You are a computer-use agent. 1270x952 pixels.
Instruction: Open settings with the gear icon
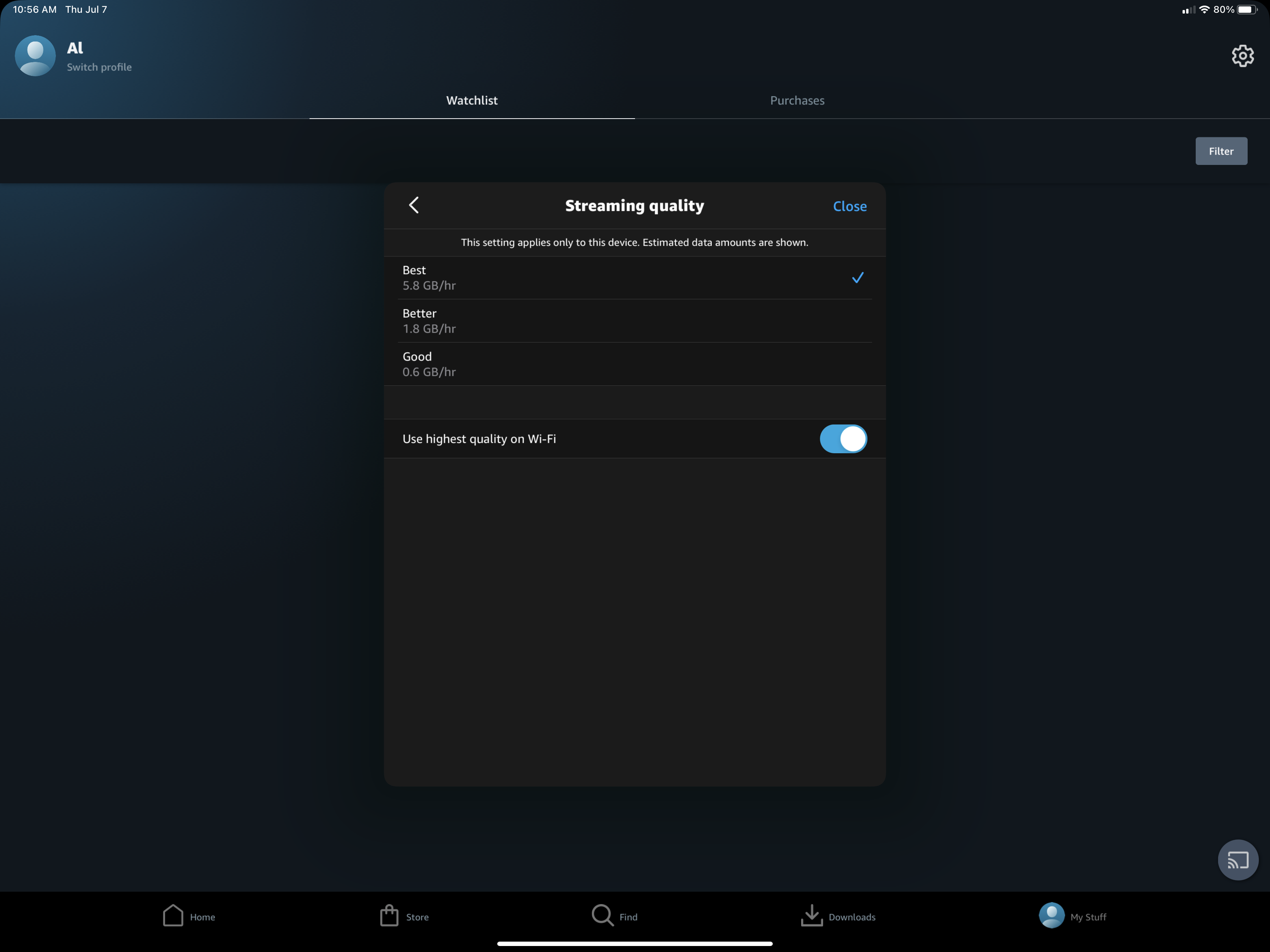click(1242, 56)
